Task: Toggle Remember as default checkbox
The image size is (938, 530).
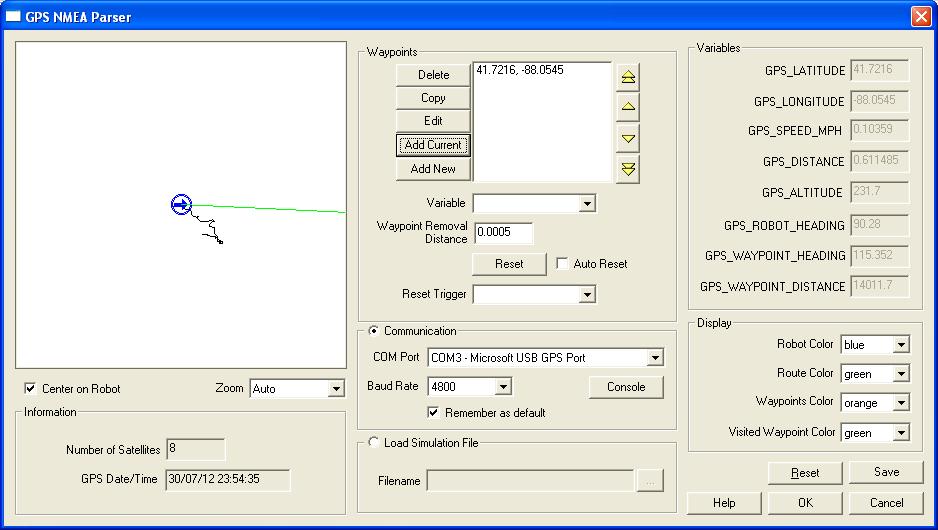Action: click(x=434, y=412)
